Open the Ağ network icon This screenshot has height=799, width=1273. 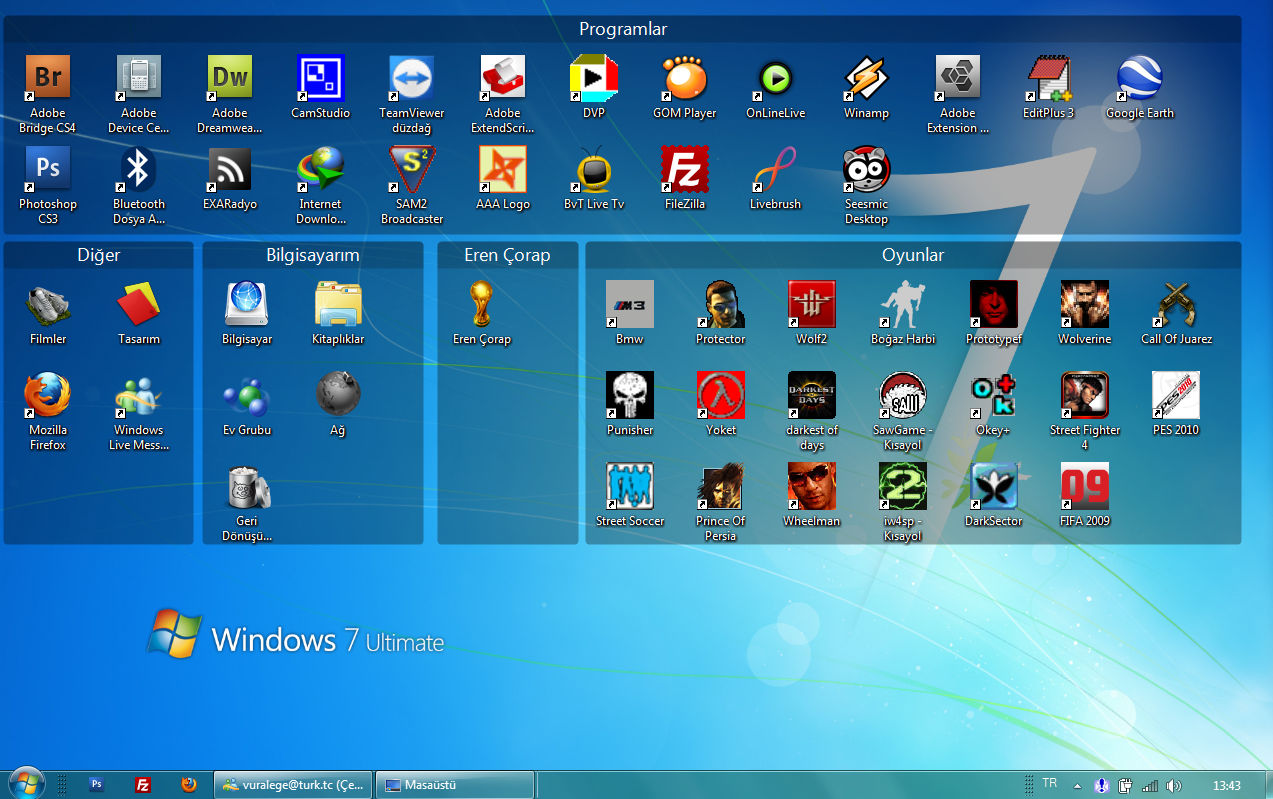pos(338,395)
